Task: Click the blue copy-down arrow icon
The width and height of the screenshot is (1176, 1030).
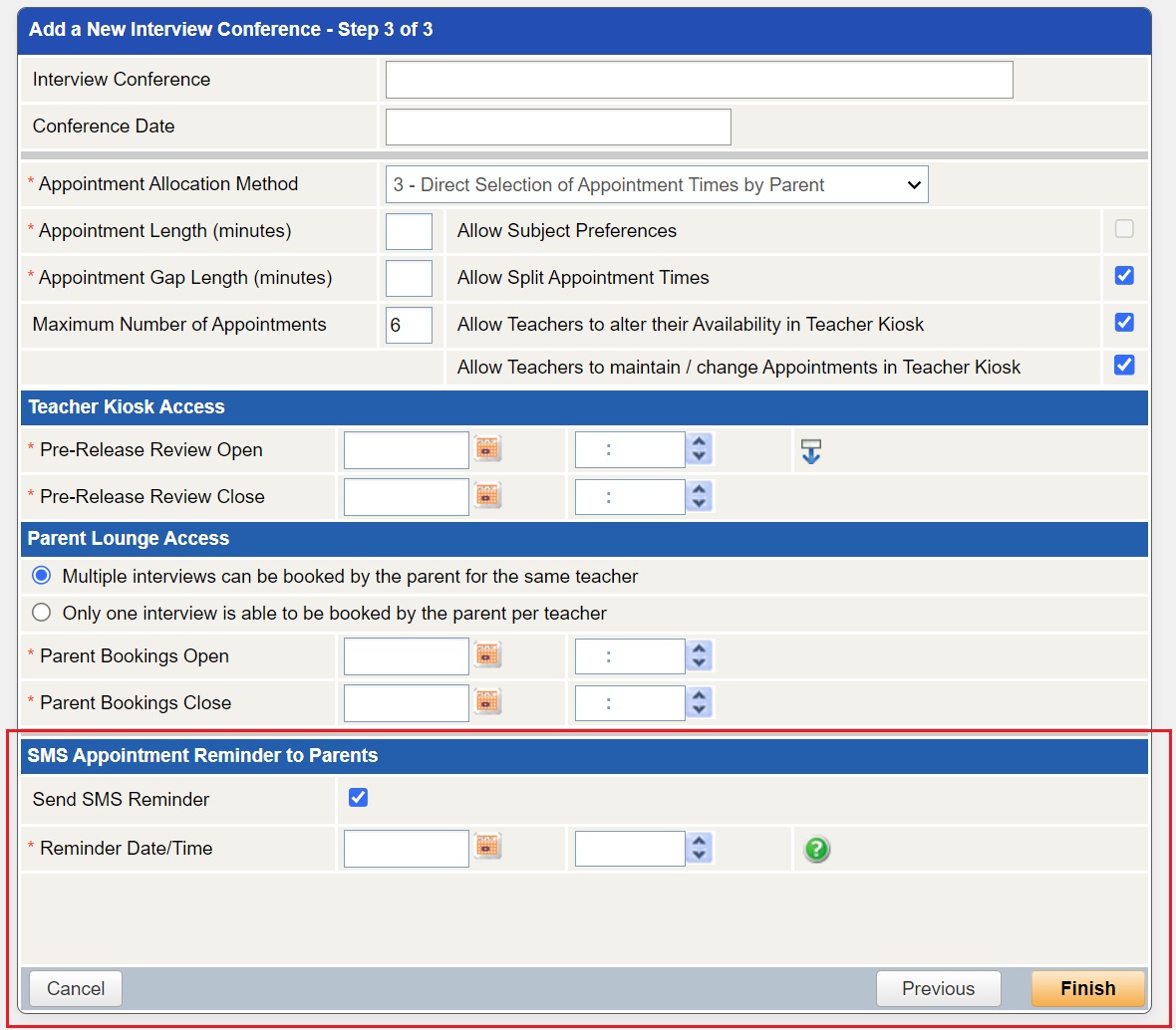Action: 811,451
